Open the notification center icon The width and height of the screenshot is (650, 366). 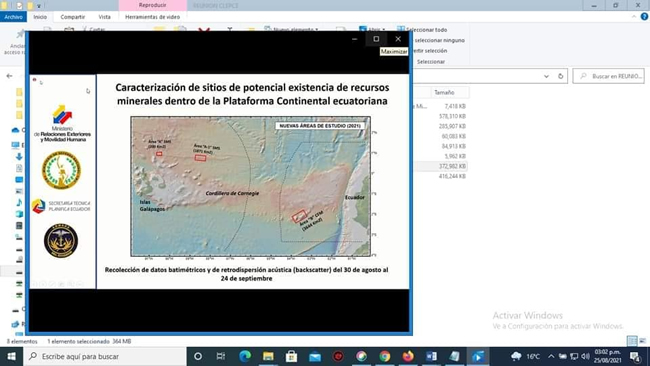pos(635,356)
